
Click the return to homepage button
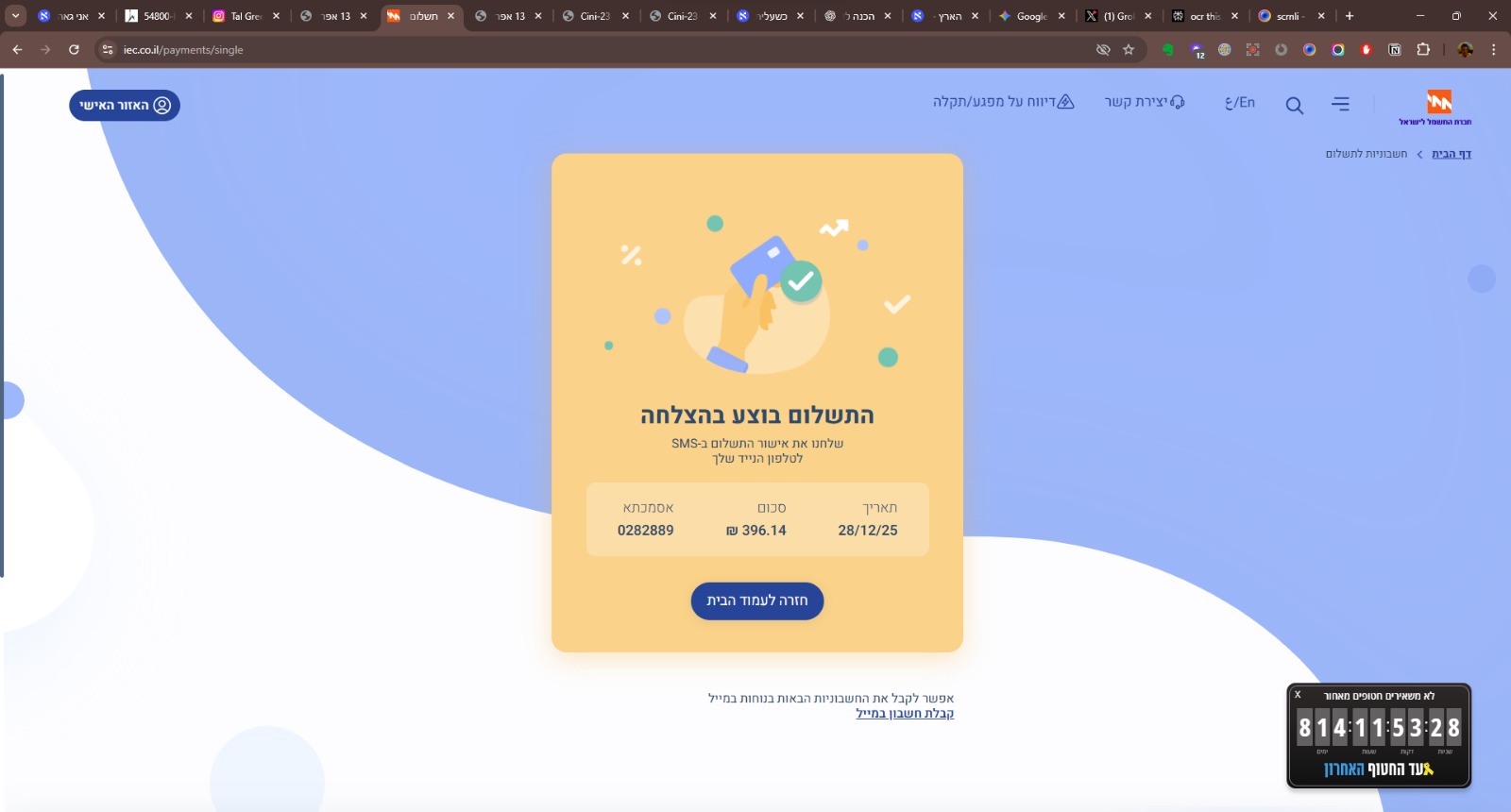(757, 601)
